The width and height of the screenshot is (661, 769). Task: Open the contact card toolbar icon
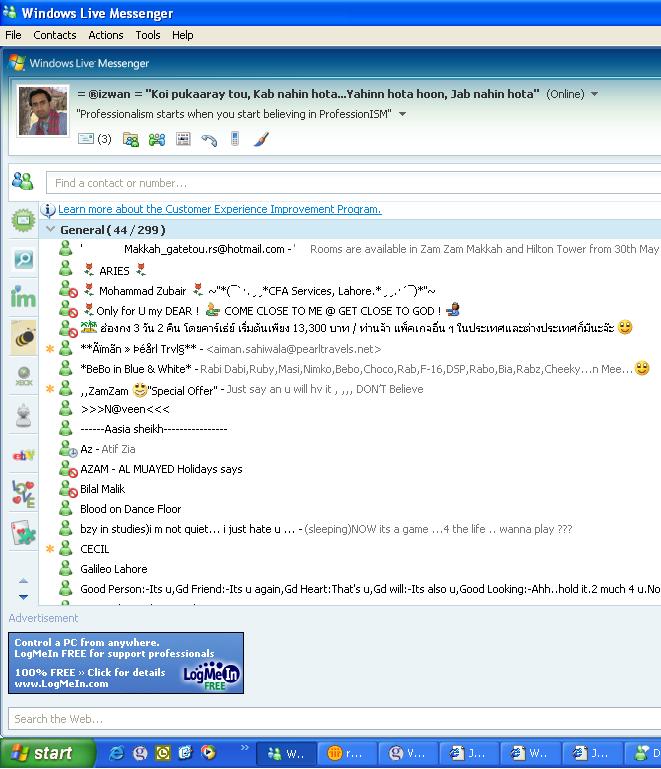click(x=183, y=139)
